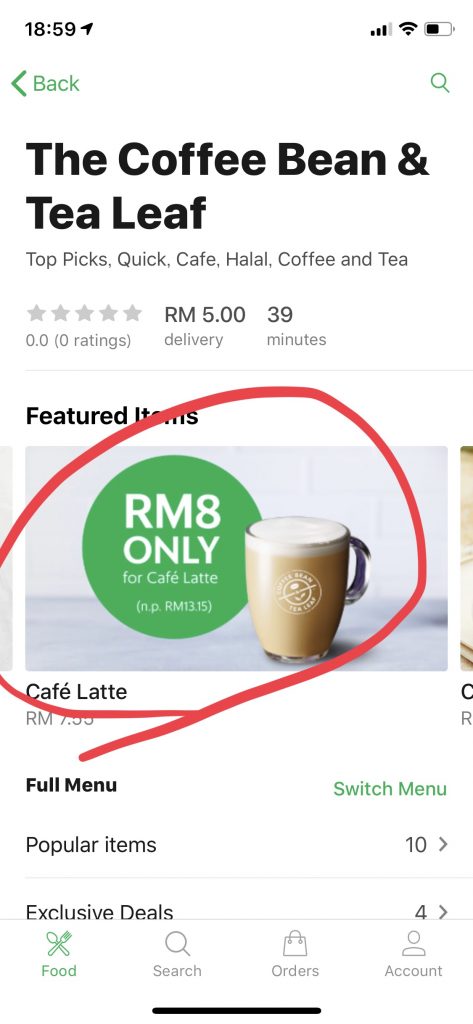The image size is (473, 1024).
Task: Expand Exclusive Deals chevron
Action: (444, 912)
